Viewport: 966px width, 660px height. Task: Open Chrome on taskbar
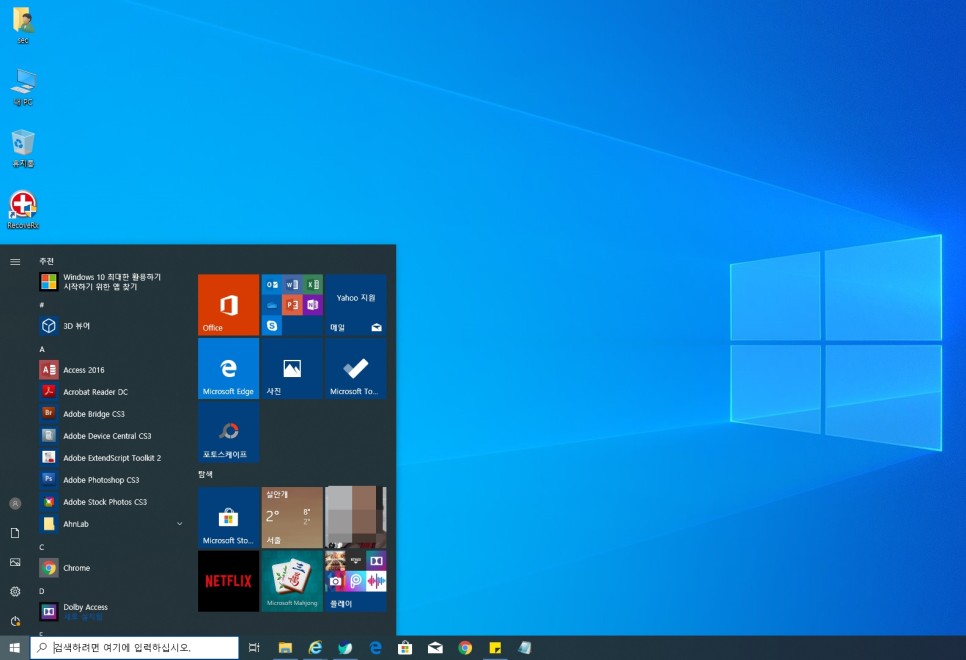(x=465, y=648)
